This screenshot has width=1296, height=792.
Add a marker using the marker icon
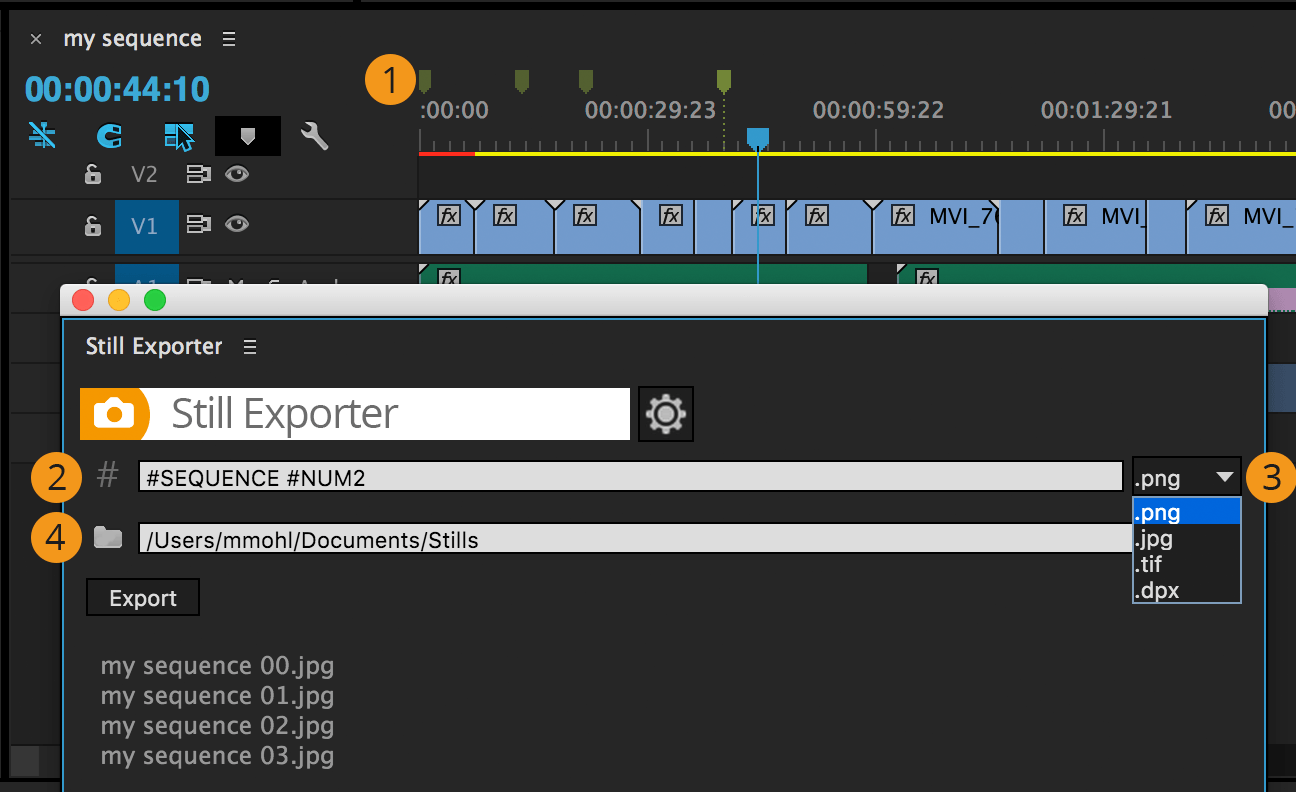click(247, 135)
